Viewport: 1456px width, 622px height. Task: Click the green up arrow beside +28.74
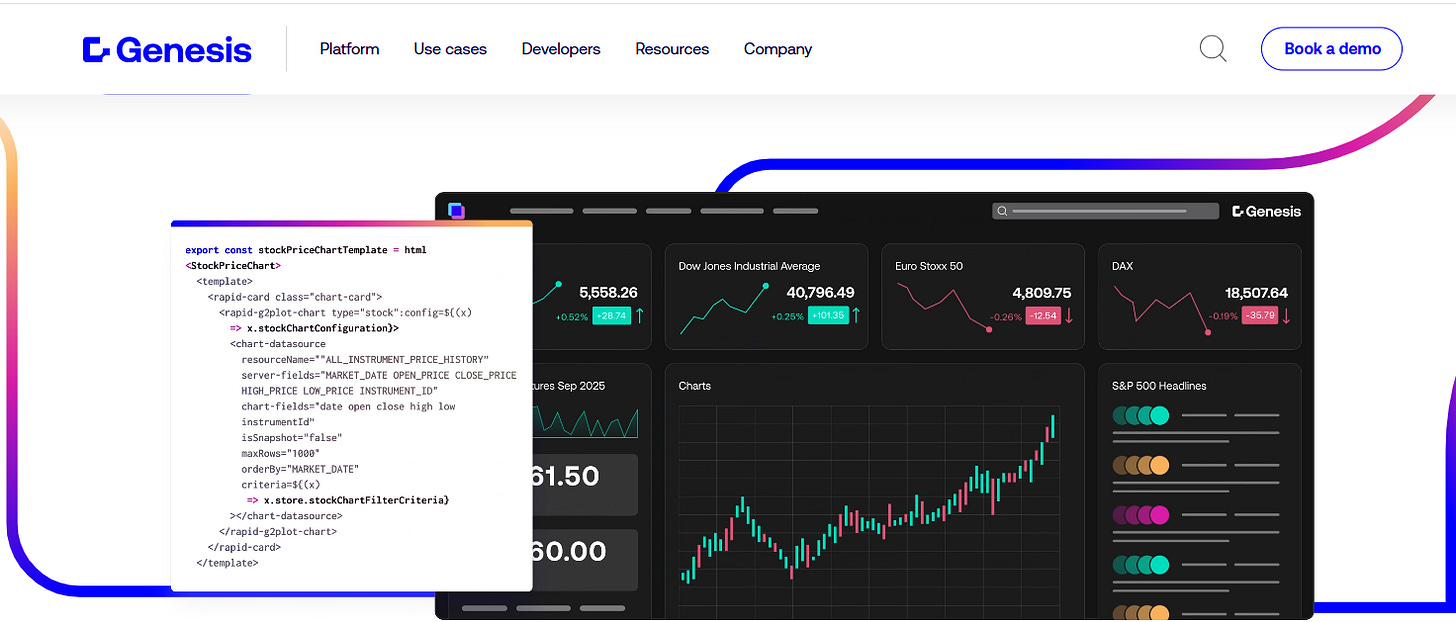tap(639, 316)
